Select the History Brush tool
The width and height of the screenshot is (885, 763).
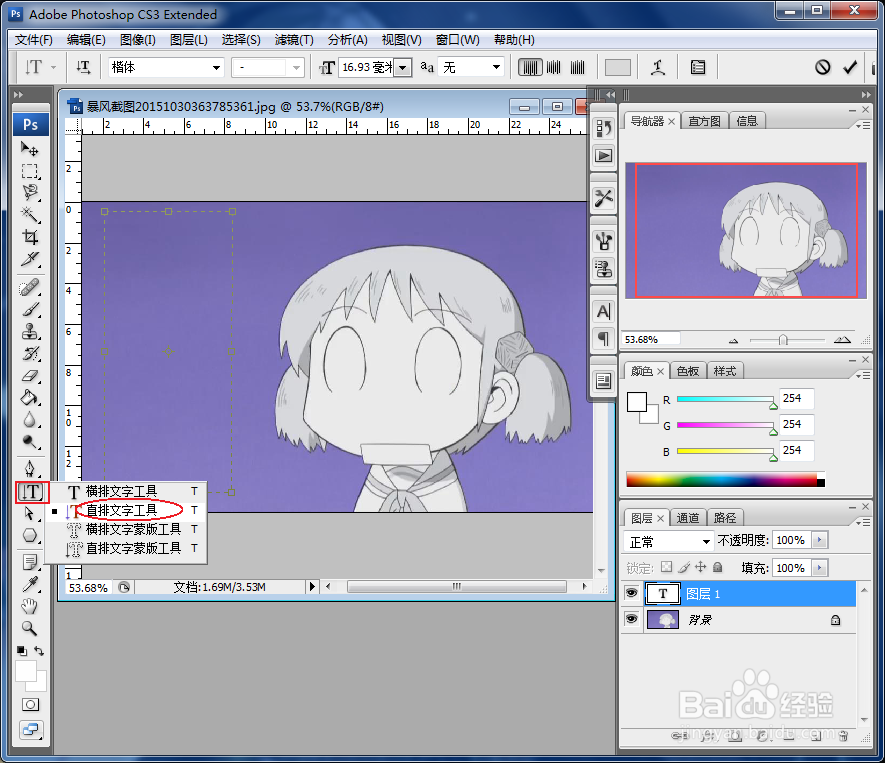tap(30, 354)
